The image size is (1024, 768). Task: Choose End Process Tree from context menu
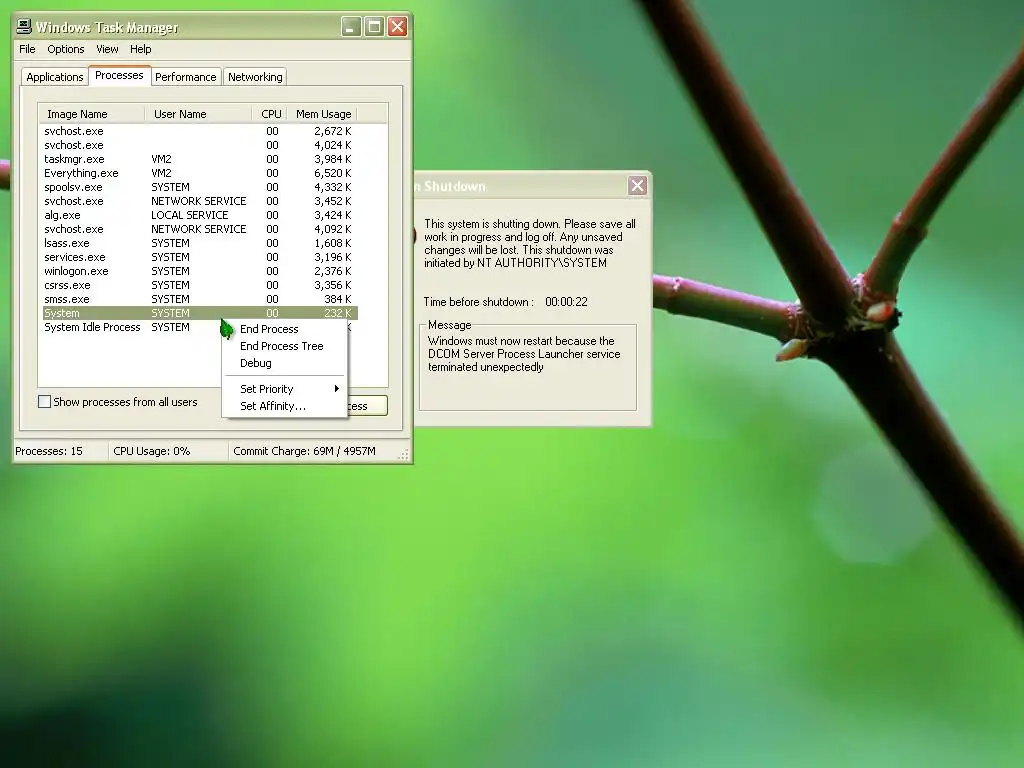[x=284, y=346]
